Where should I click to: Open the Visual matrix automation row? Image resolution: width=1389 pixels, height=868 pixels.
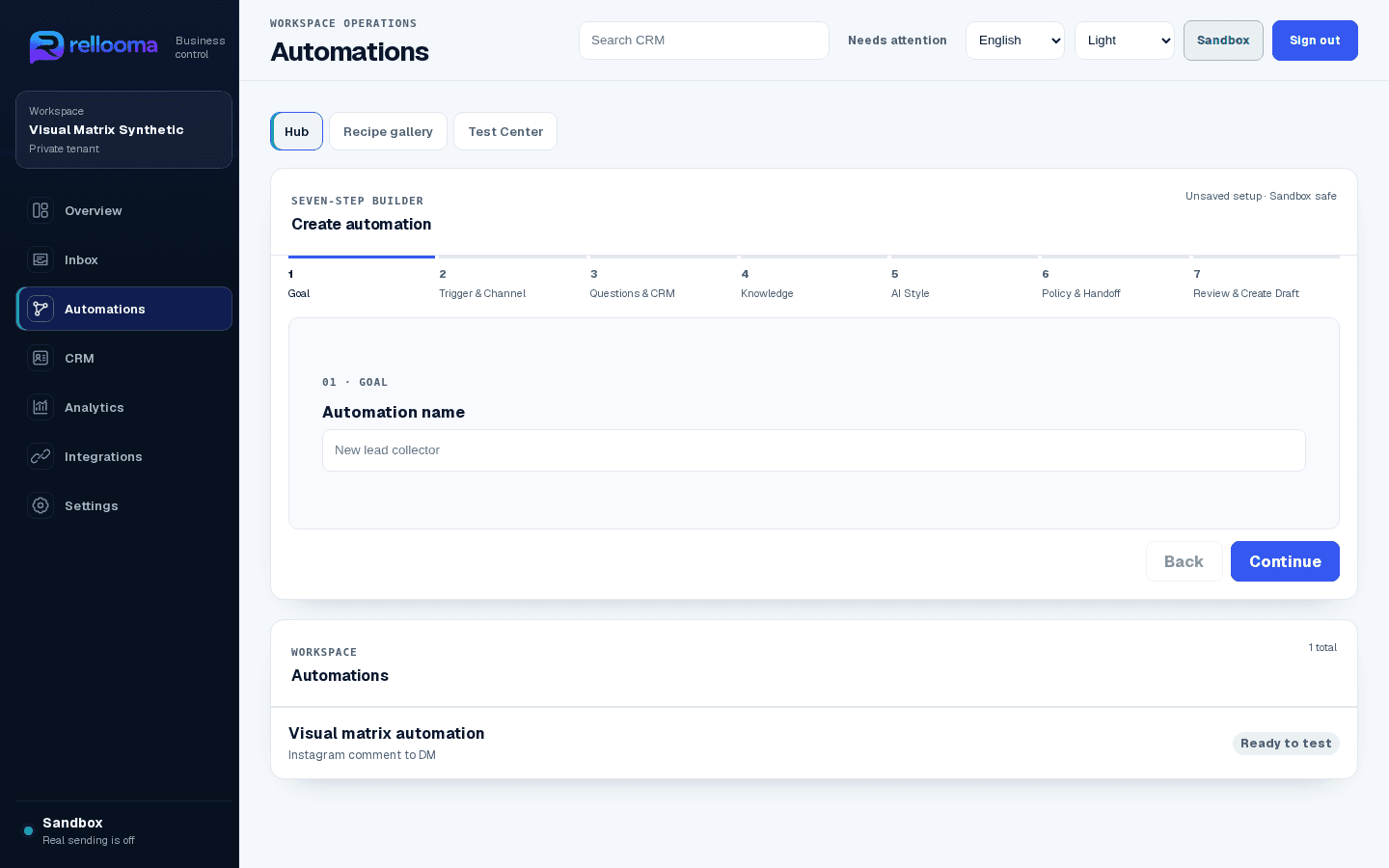(x=814, y=744)
